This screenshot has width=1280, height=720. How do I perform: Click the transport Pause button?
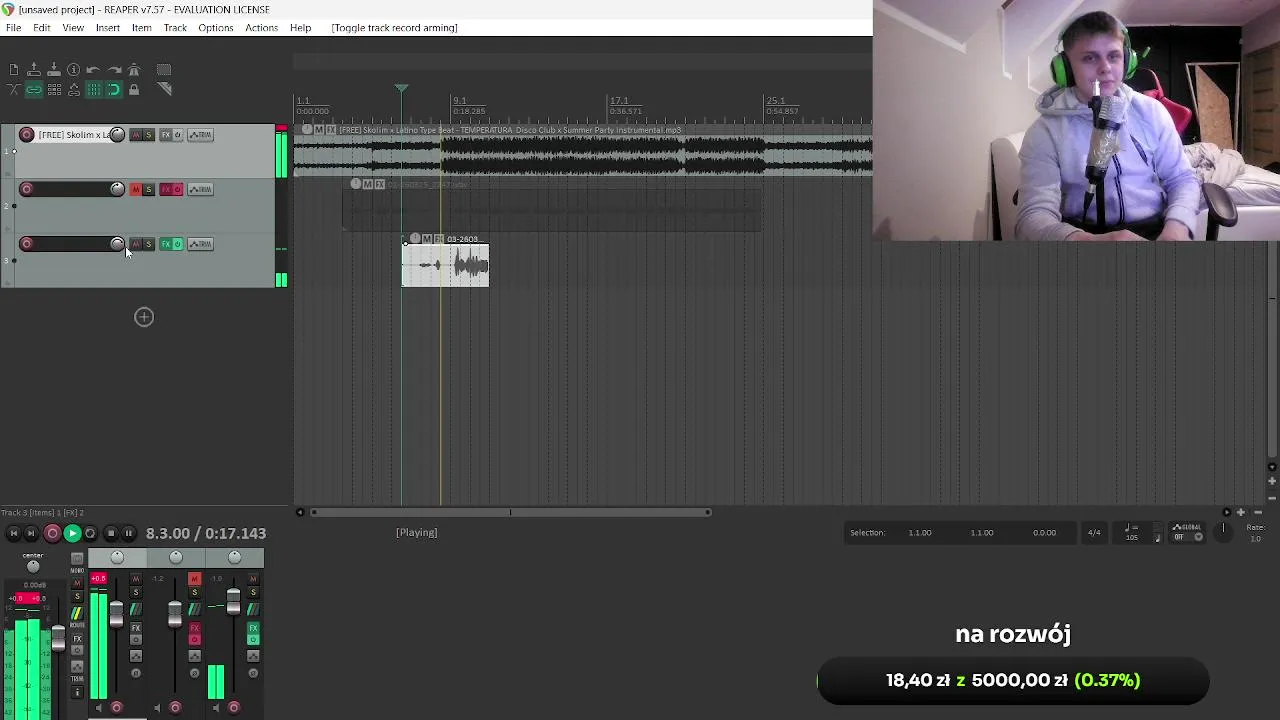pyautogui.click(x=128, y=533)
